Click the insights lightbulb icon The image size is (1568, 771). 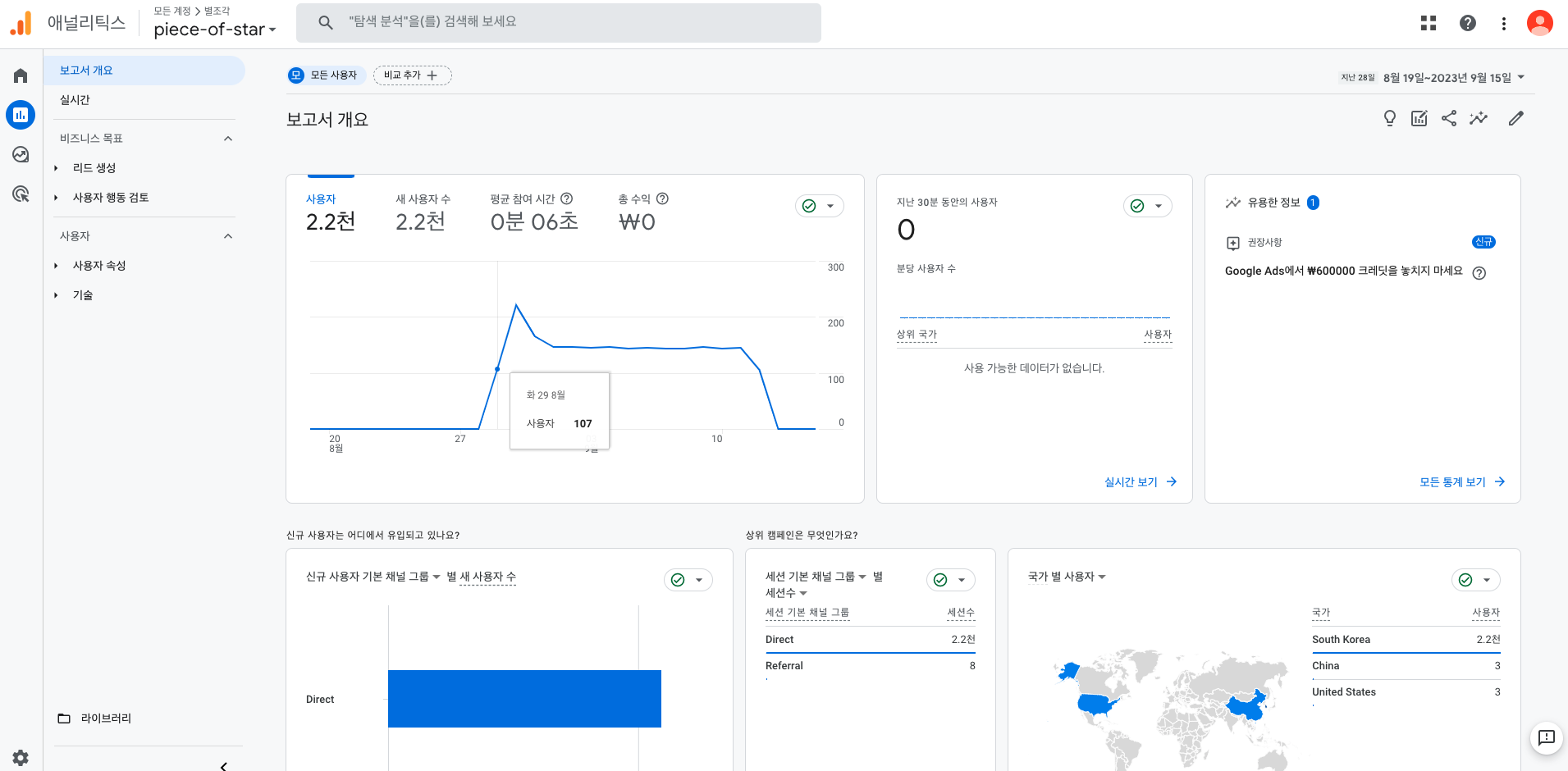tap(1390, 118)
